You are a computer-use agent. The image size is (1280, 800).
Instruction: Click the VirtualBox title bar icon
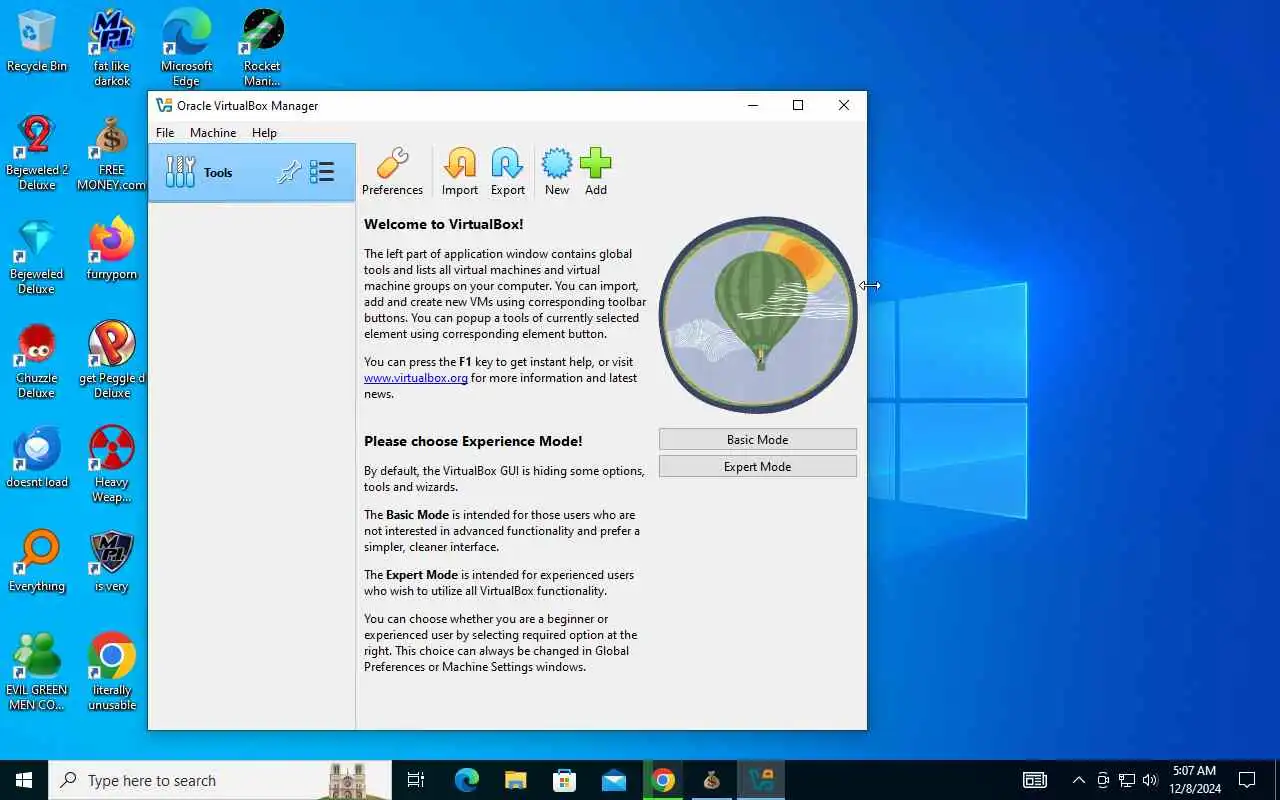[x=165, y=105]
